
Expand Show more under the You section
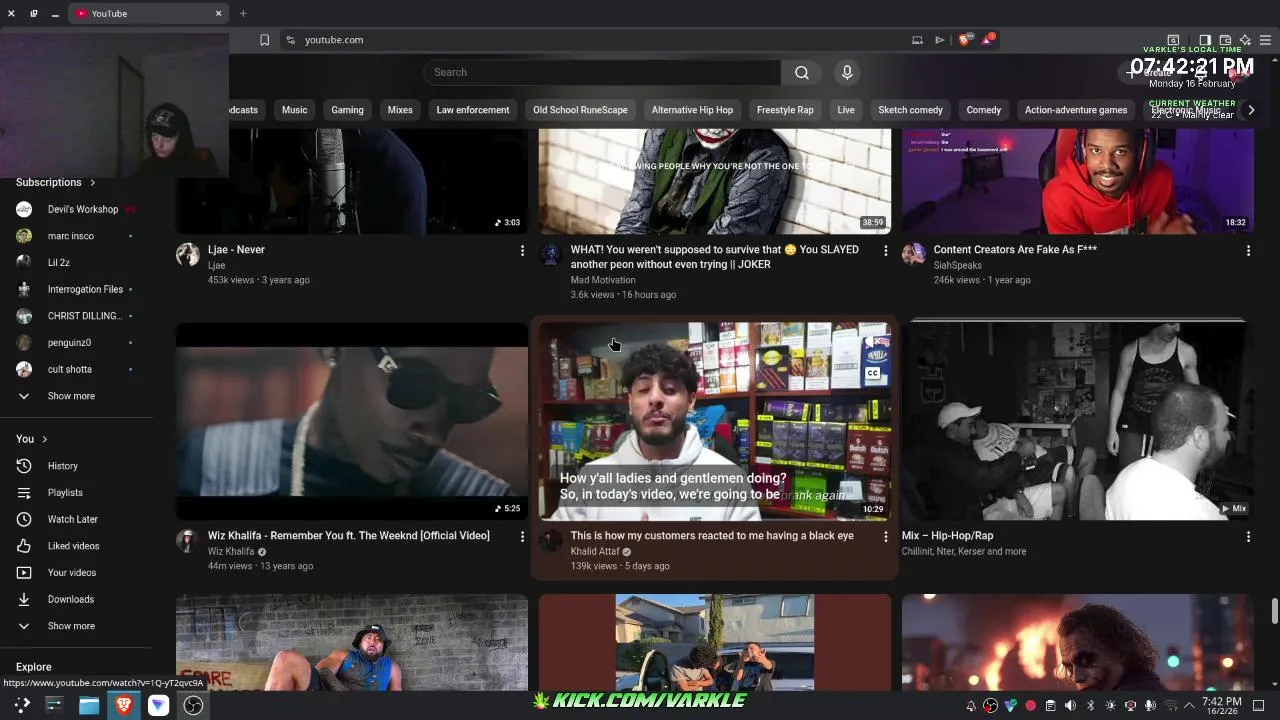[x=71, y=626]
